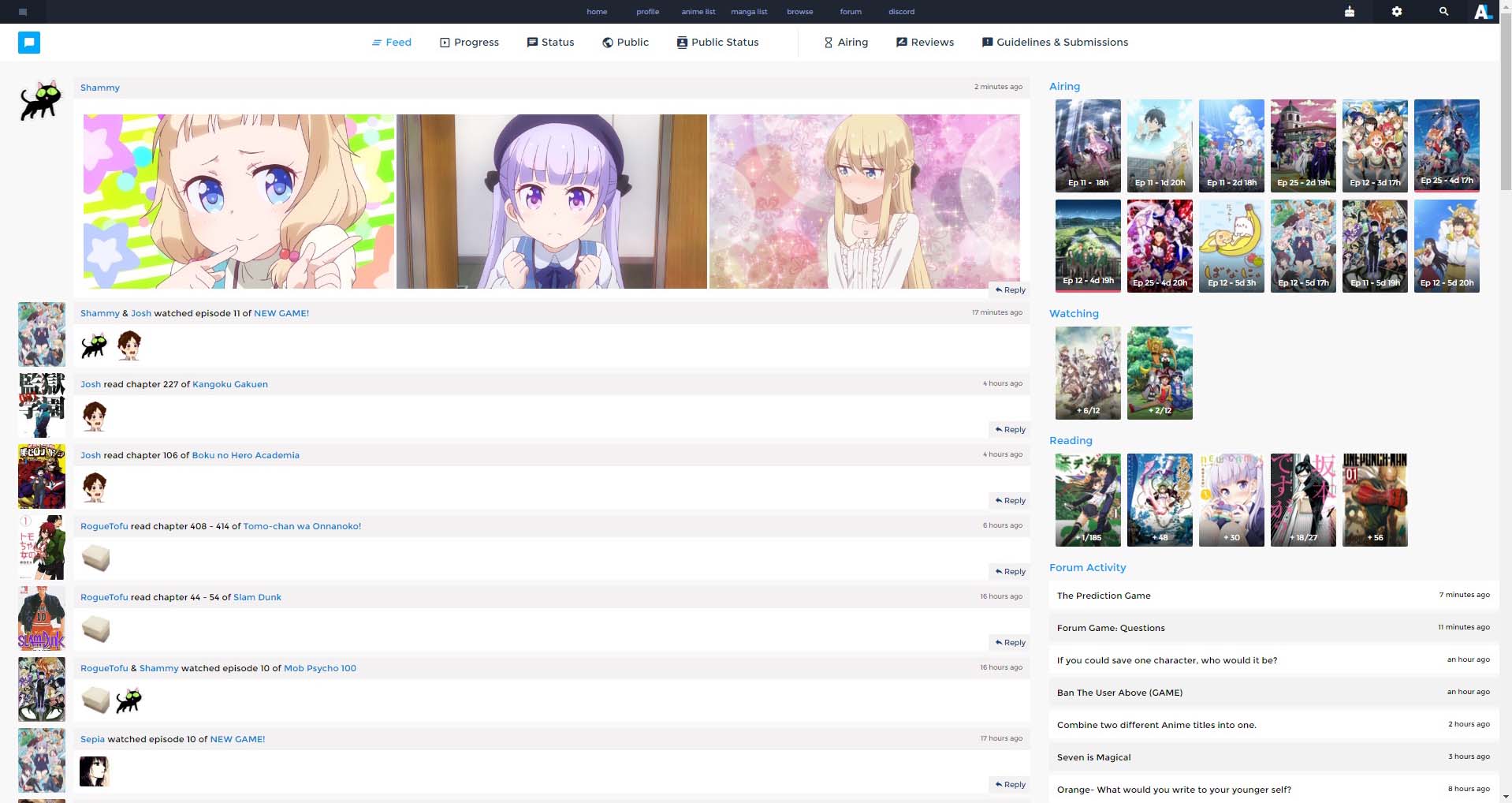Open the Reviews tab
Viewport: 1512px width, 803px height.
coord(925,43)
